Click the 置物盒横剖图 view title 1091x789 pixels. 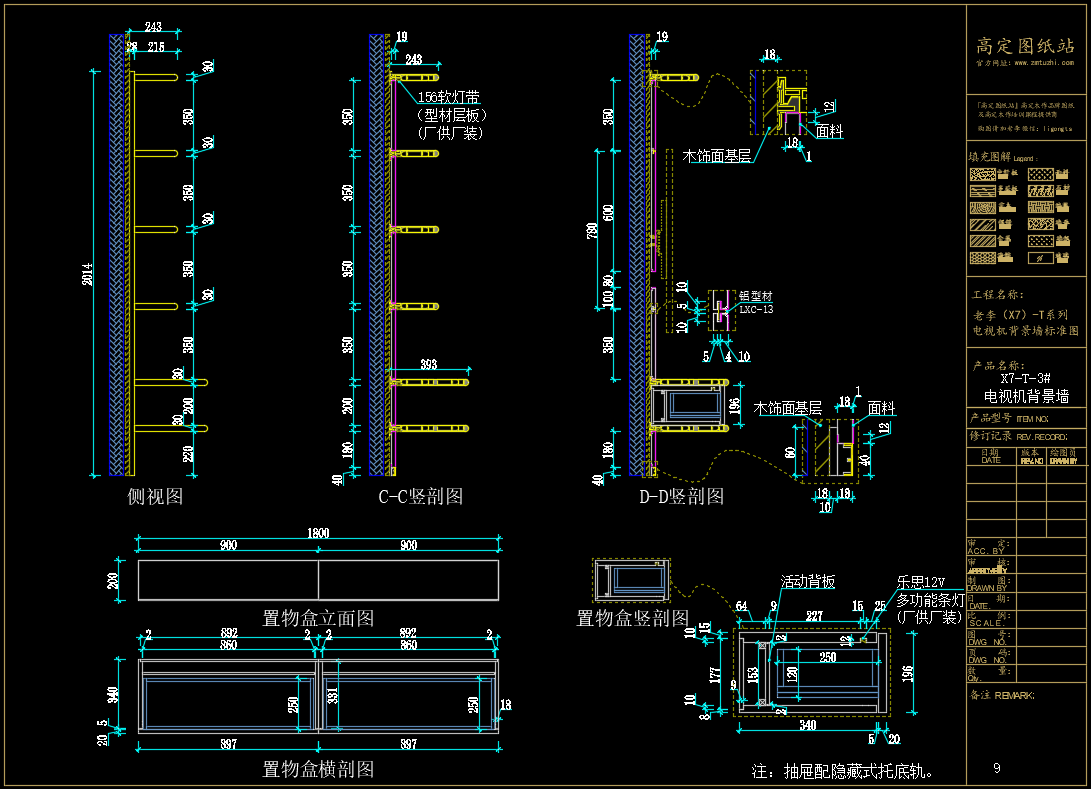[x=318, y=769]
